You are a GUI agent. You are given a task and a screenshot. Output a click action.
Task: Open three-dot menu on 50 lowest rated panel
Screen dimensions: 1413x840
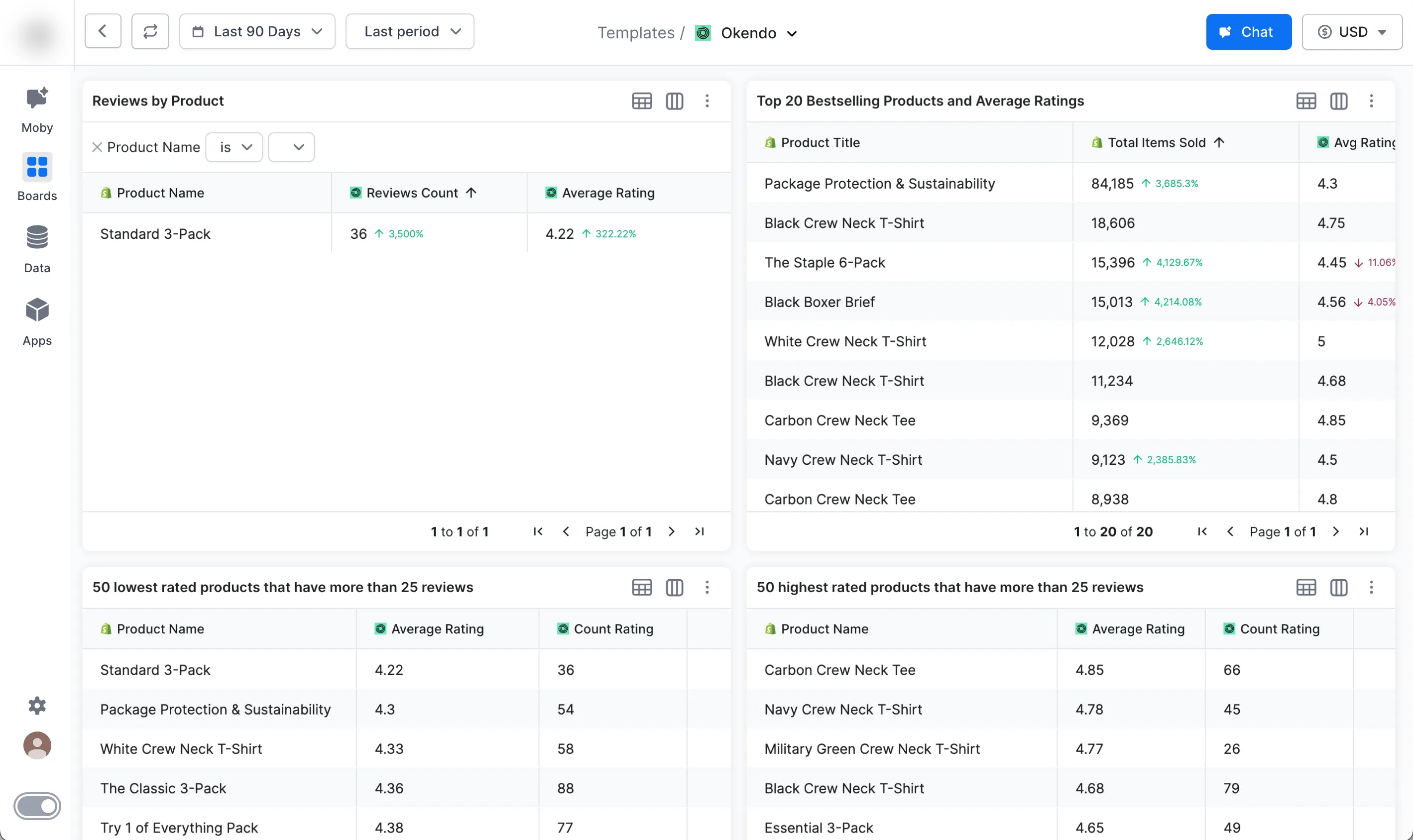(x=707, y=587)
